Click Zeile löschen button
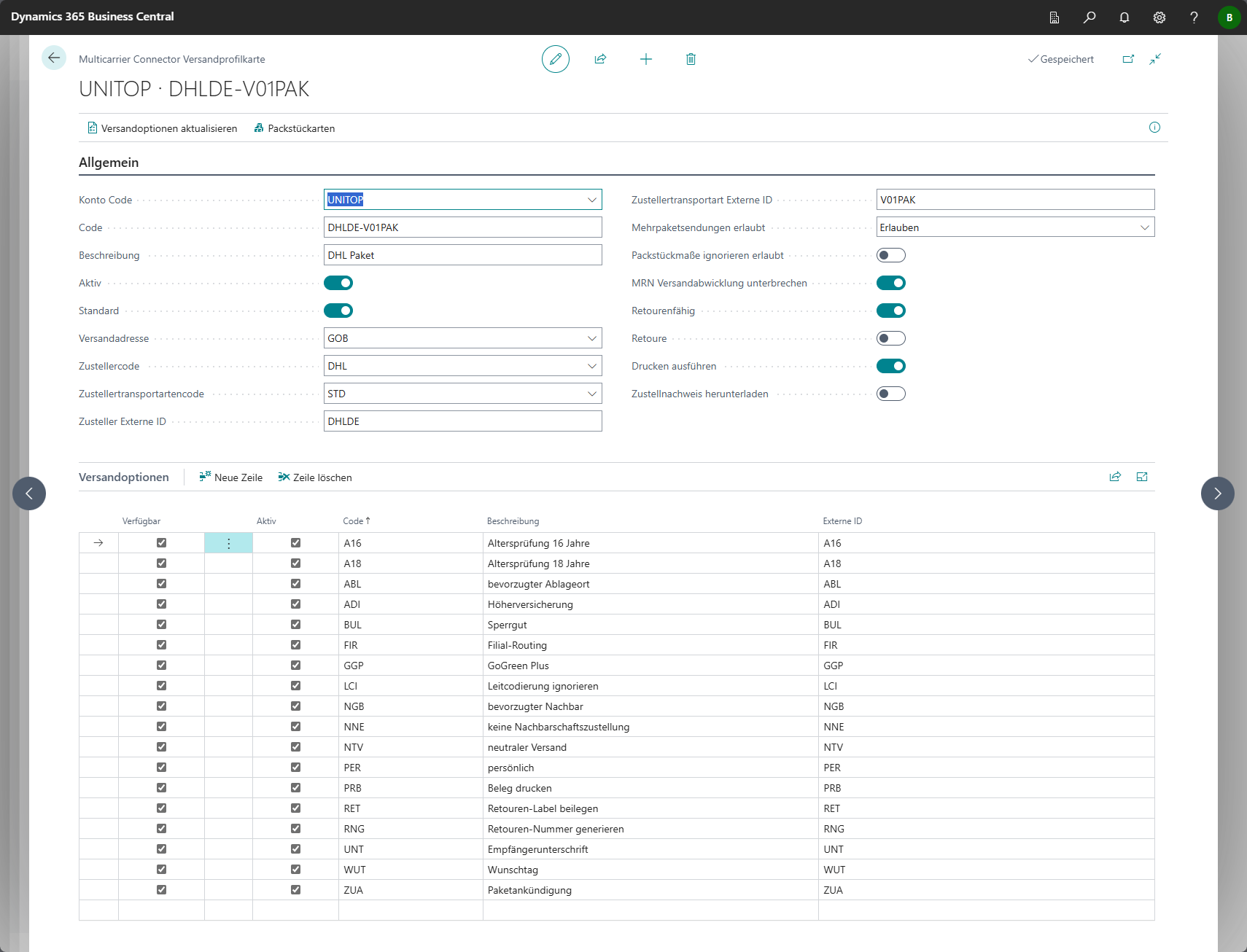The image size is (1247, 952). tap(315, 477)
